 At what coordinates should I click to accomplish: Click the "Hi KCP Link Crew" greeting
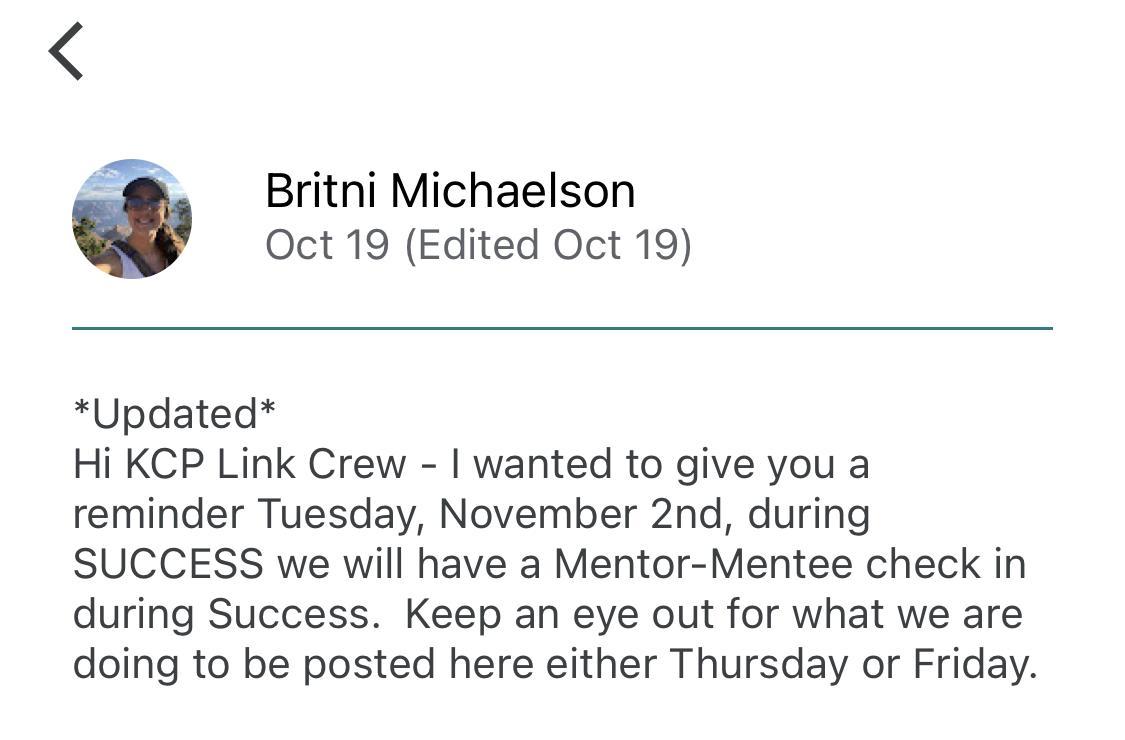(240, 464)
